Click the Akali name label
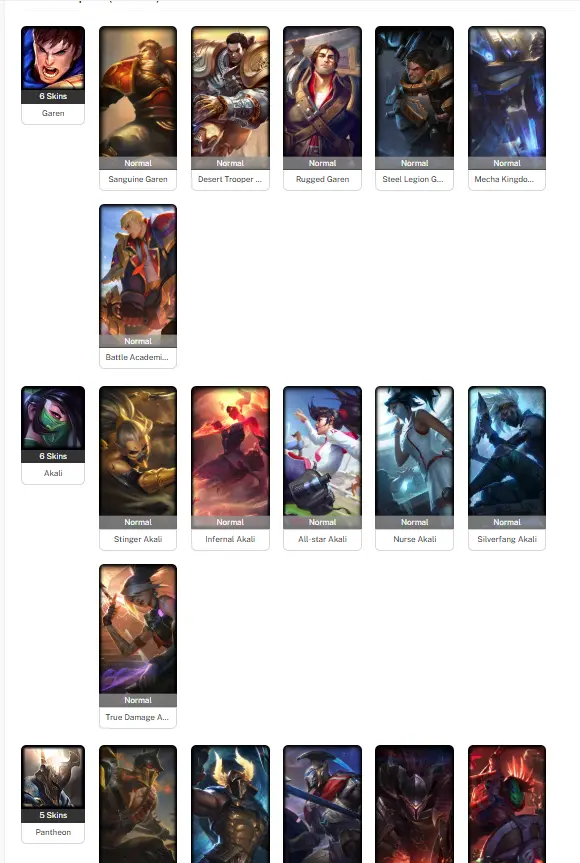Image resolution: width=580 pixels, height=863 pixels. point(53,473)
